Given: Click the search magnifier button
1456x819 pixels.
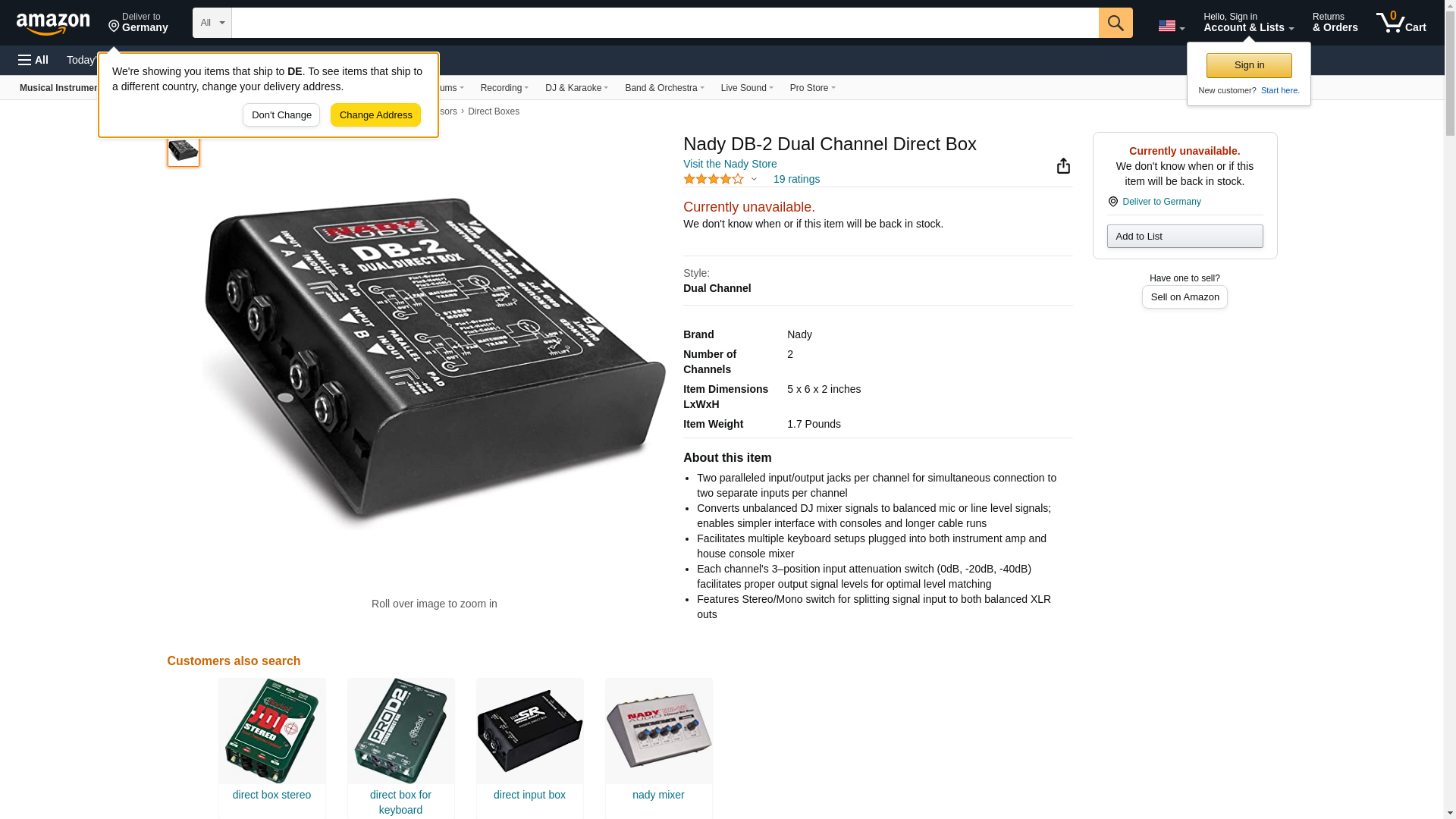Looking at the screenshot, I should 1116,23.
